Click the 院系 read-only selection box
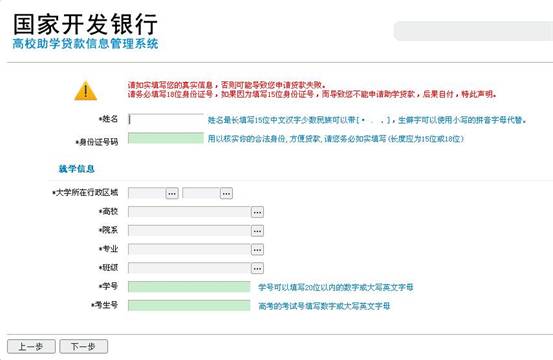Image resolution: width=553 pixels, height=360 pixels. pyautogui.click(x=189, y=231)
